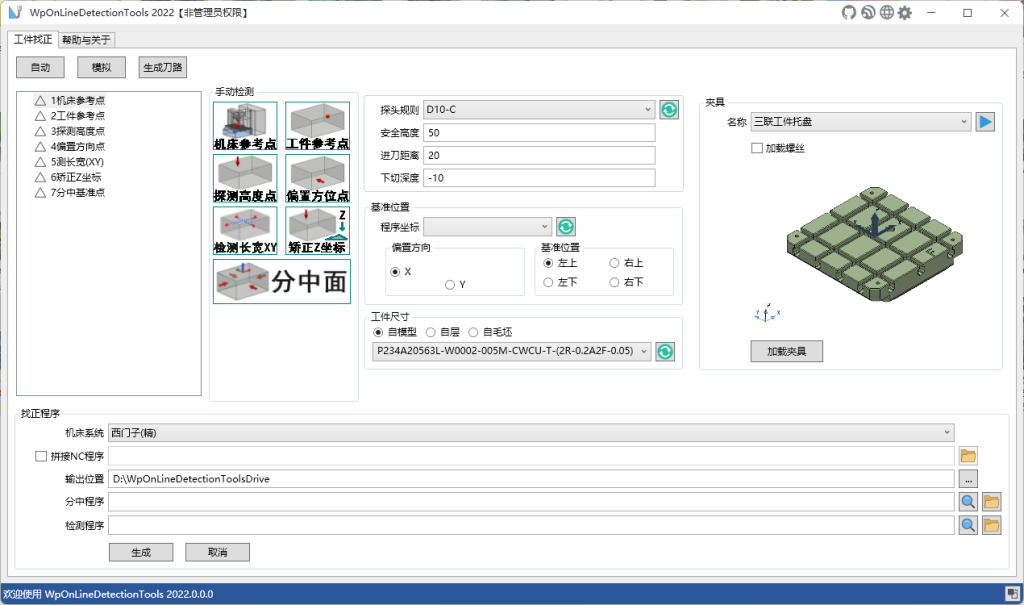
Task: Select 自毛坯 workpiece size option
Action: 473,332
